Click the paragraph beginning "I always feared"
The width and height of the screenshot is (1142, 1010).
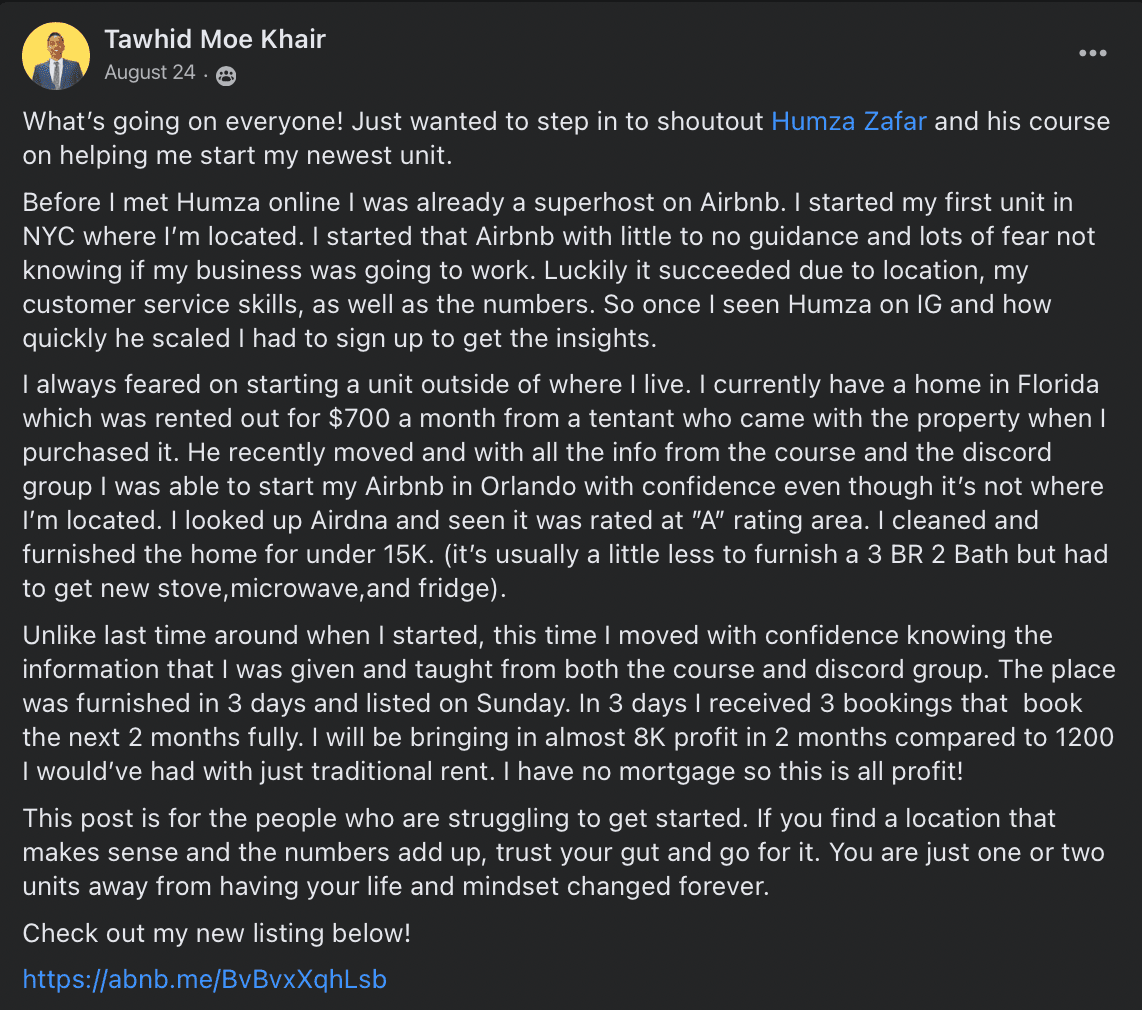[x=560, y=486]
